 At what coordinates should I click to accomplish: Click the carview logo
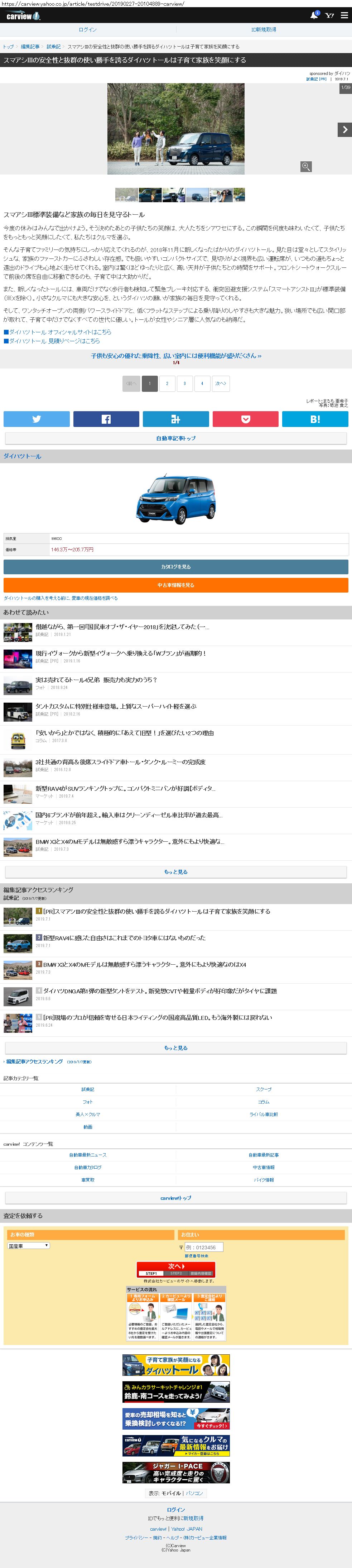[x=23, y=16]
